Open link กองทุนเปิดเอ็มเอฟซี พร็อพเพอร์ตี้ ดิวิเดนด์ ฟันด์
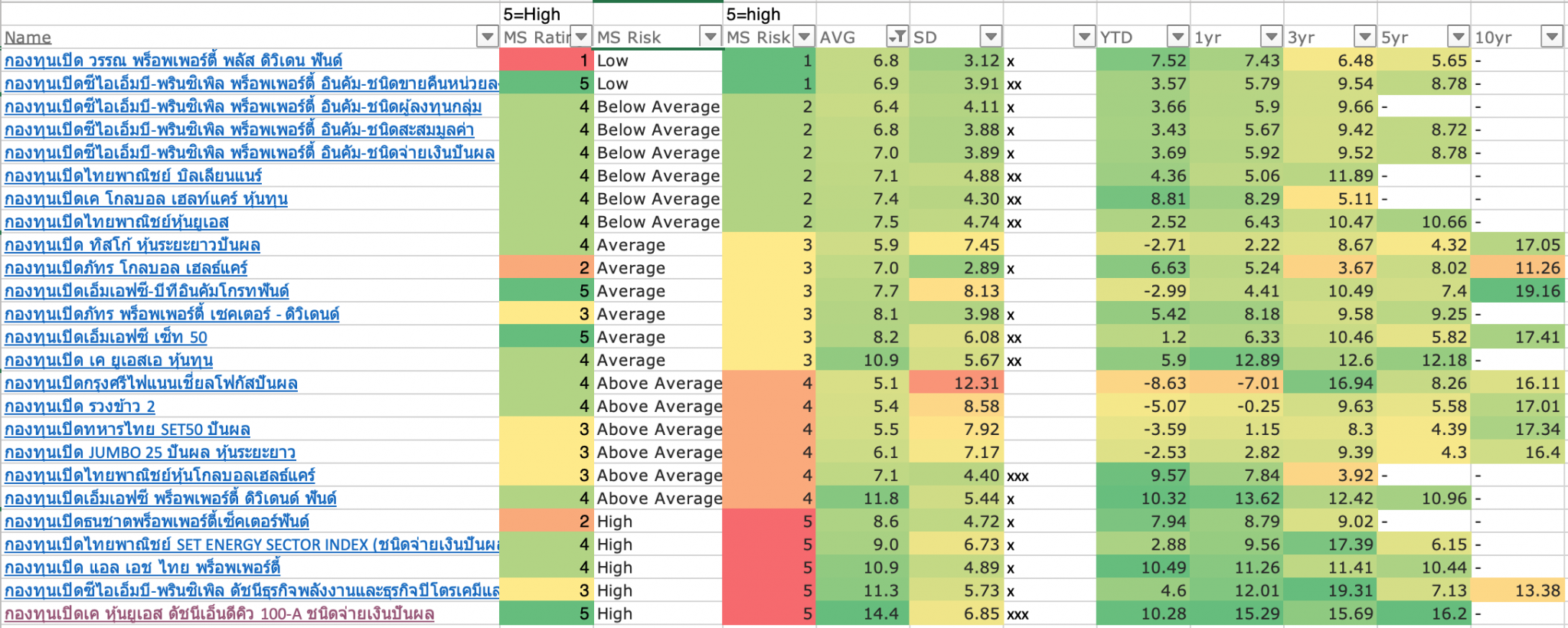 (171, 498)
